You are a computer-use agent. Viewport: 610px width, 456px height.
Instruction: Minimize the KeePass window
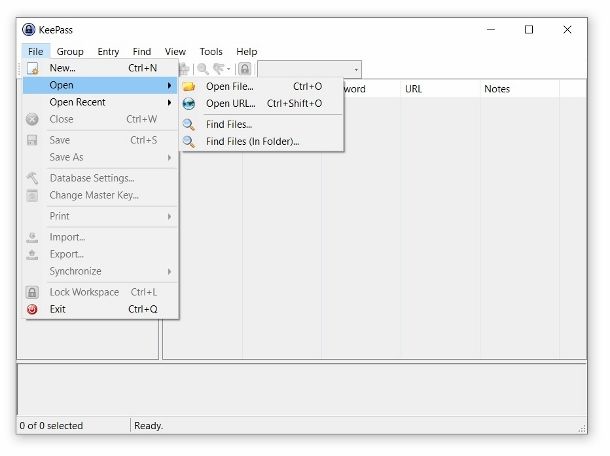[491, 30]
